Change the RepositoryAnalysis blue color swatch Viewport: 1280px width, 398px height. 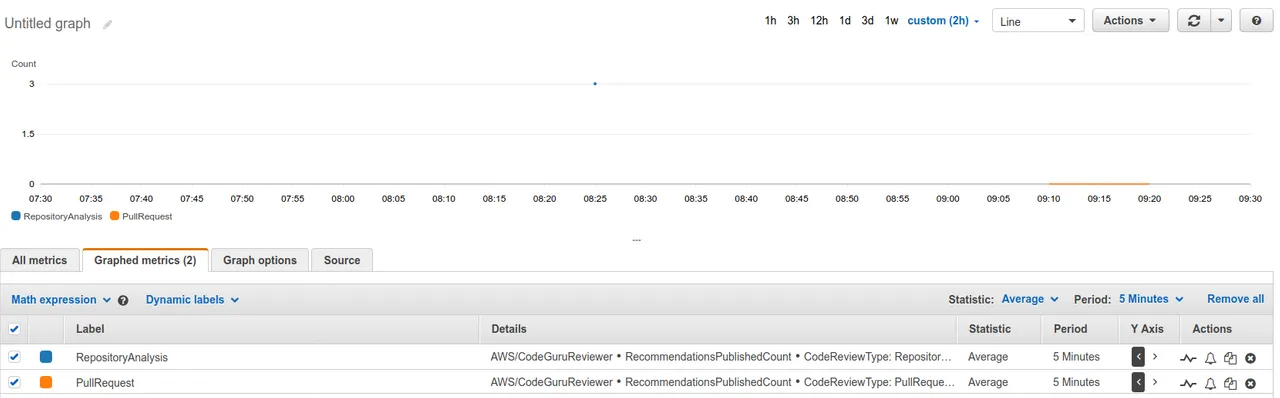[46, 356]
